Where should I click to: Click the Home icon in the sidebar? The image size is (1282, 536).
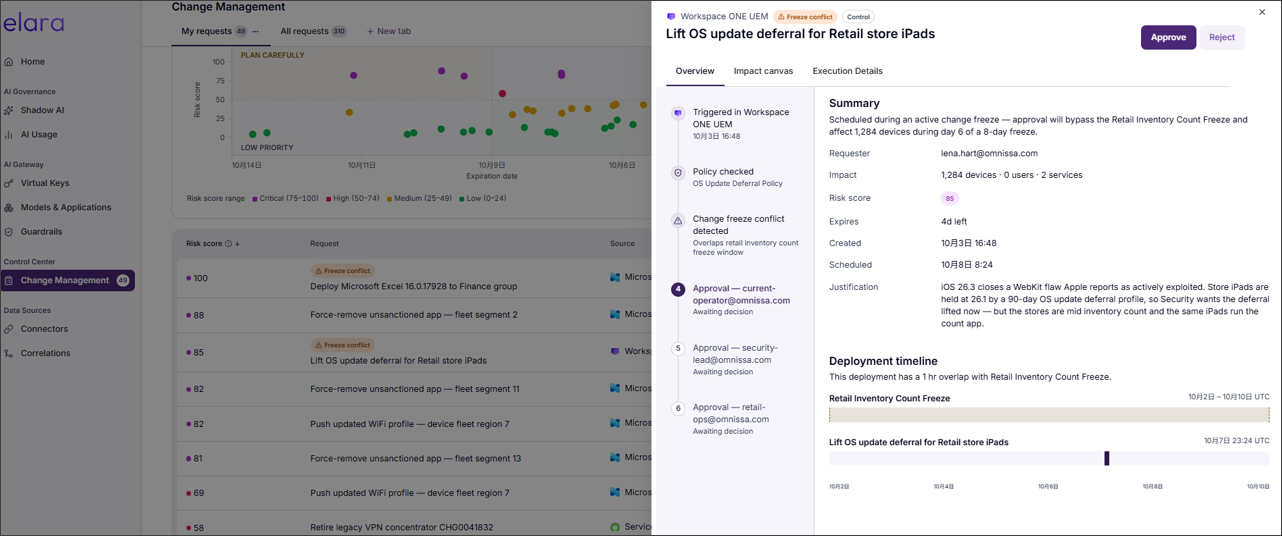tap(9, 62)
